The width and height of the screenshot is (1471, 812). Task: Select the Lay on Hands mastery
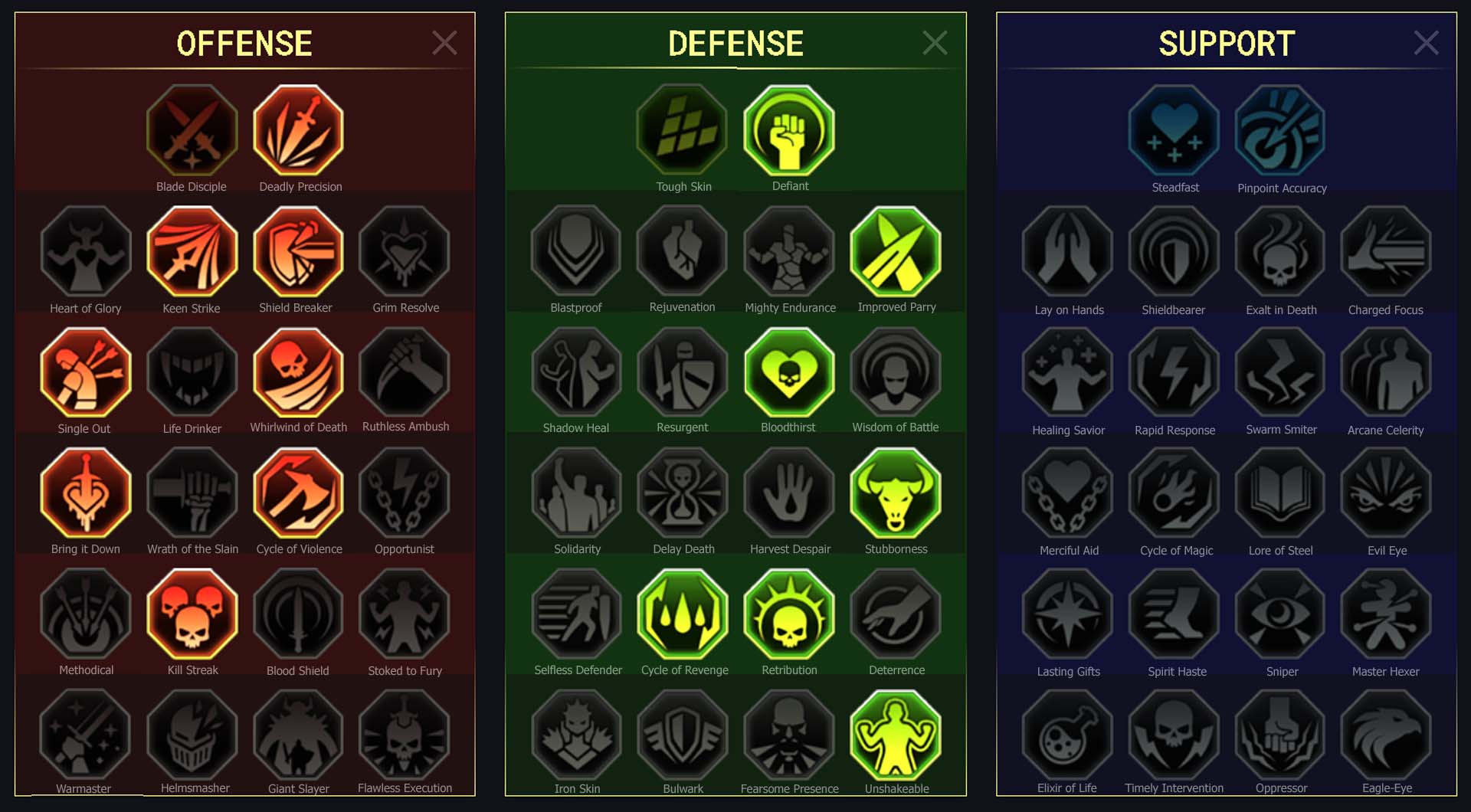[1067, 252]
